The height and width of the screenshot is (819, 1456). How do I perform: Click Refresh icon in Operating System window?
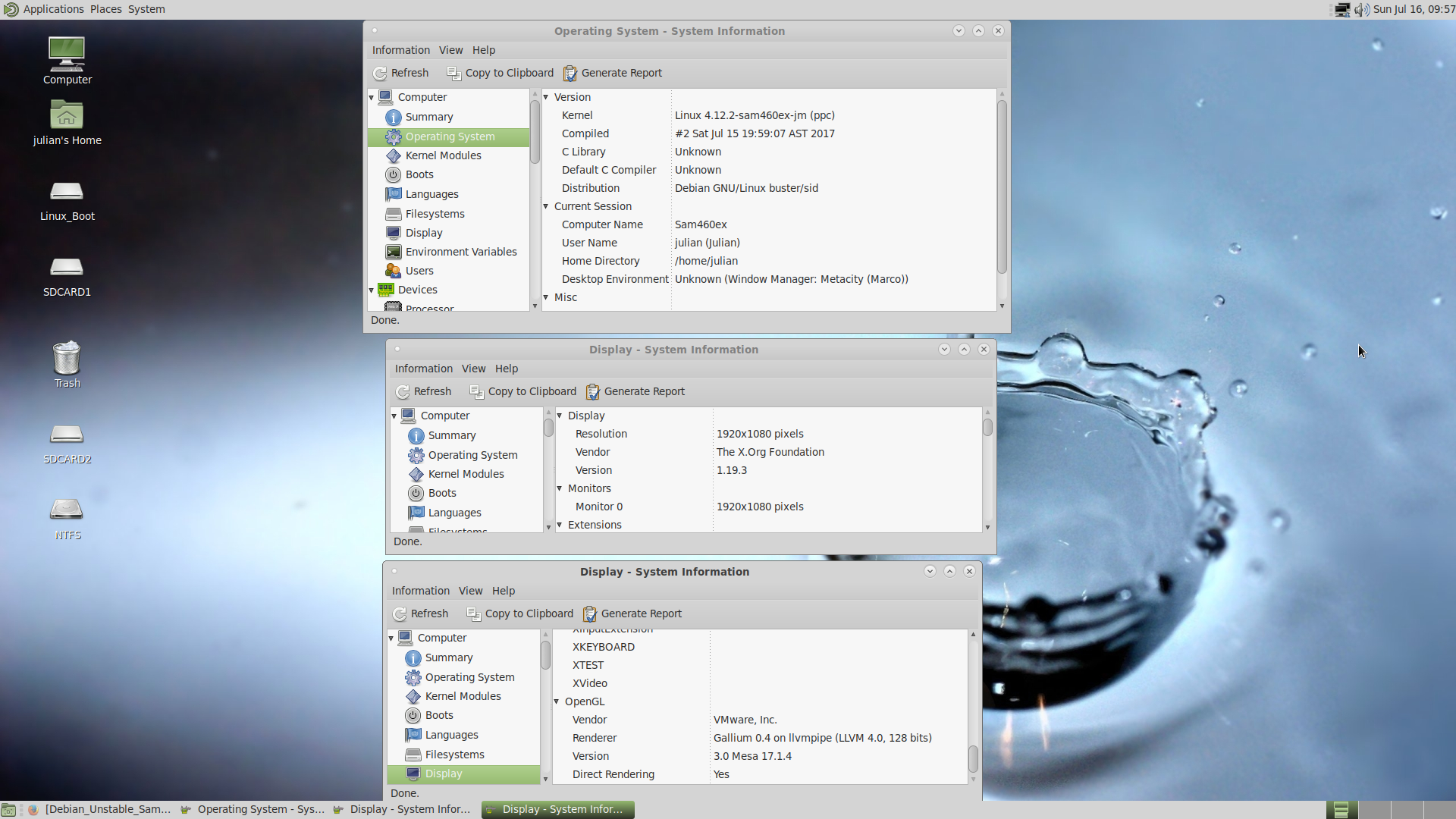tap(380, 74)
